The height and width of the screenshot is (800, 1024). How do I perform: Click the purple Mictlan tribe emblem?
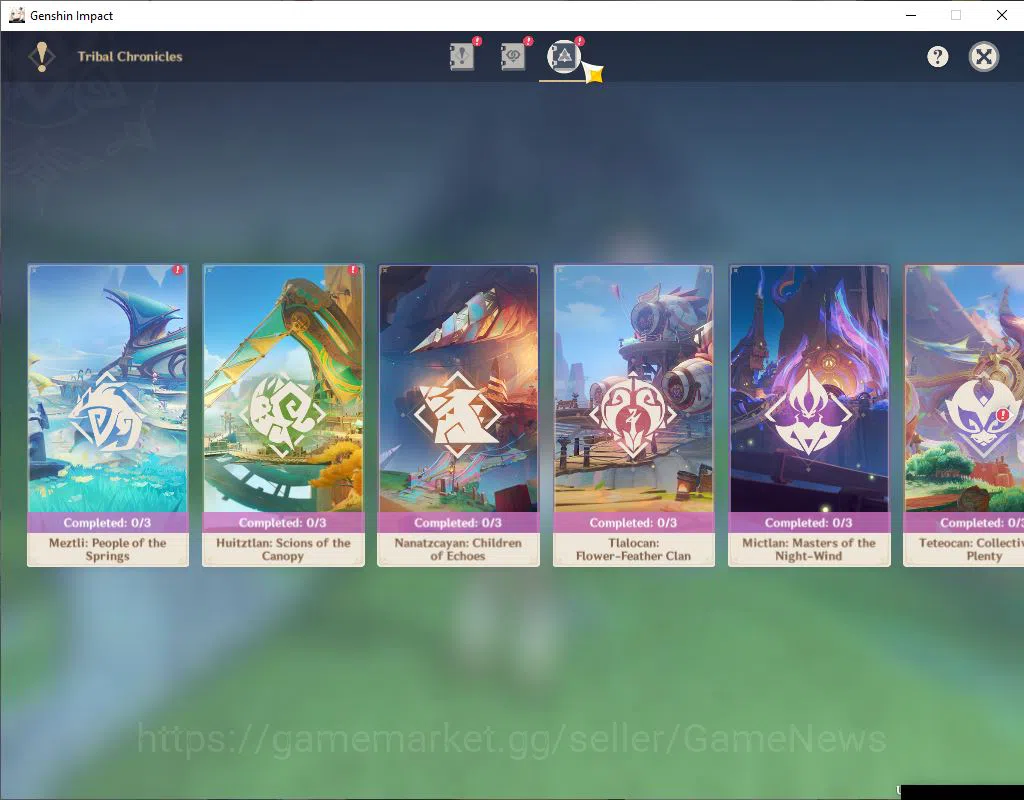(x=808, y=413)
